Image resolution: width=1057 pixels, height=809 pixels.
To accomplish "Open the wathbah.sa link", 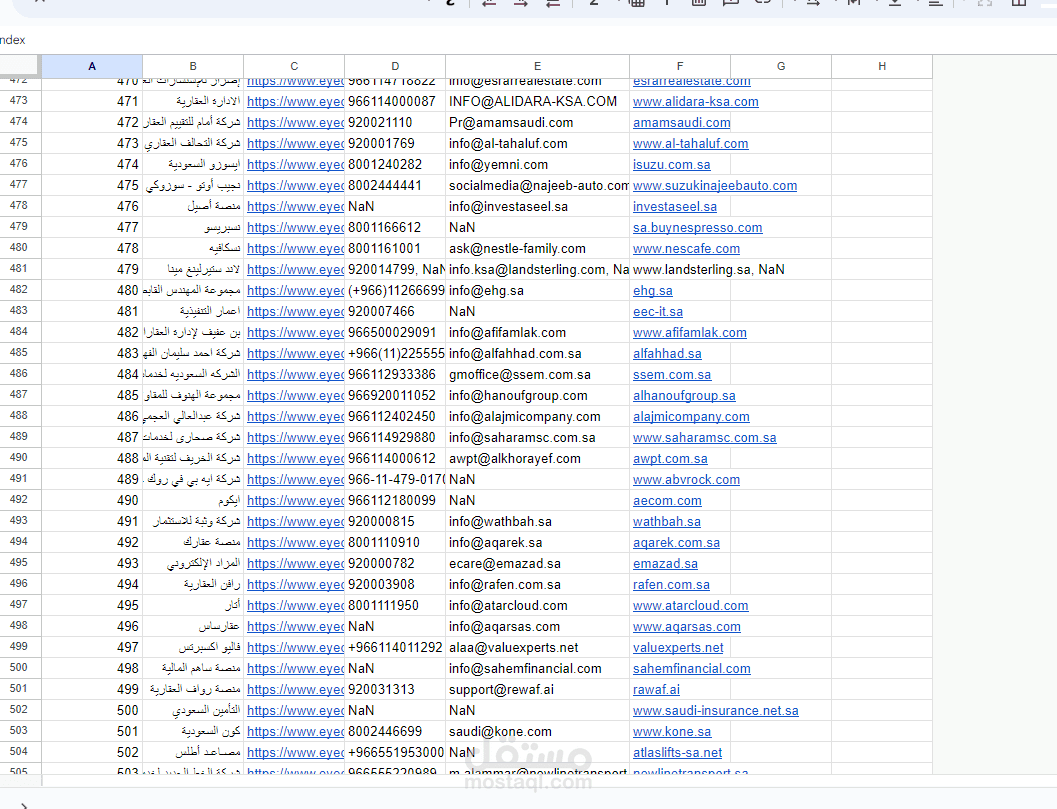I will tap(667, 522).
